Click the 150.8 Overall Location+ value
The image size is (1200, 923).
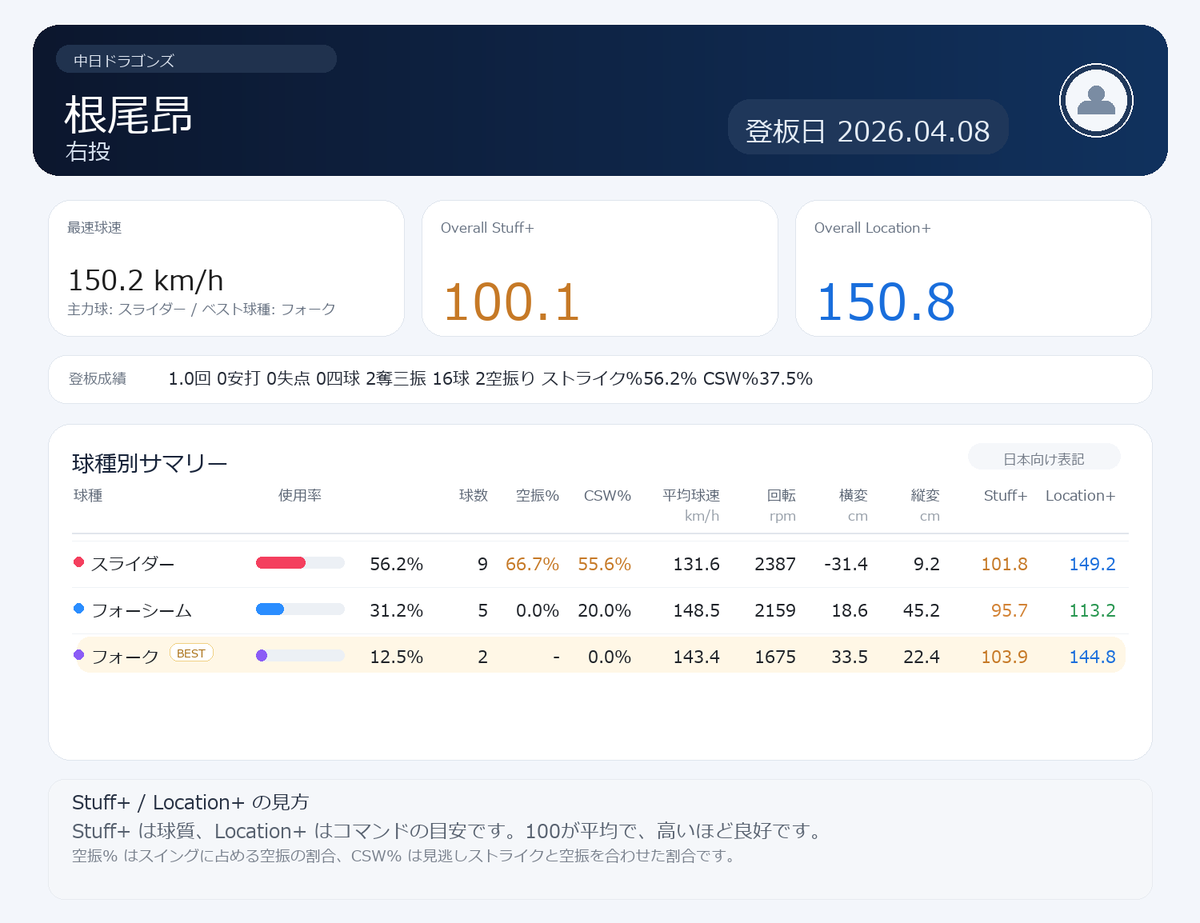[886, 301]
